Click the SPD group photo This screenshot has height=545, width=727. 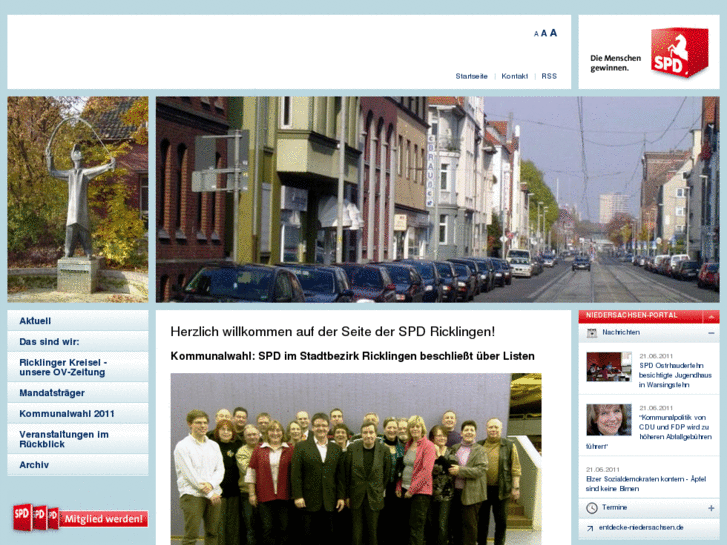[x=356, y=459]
